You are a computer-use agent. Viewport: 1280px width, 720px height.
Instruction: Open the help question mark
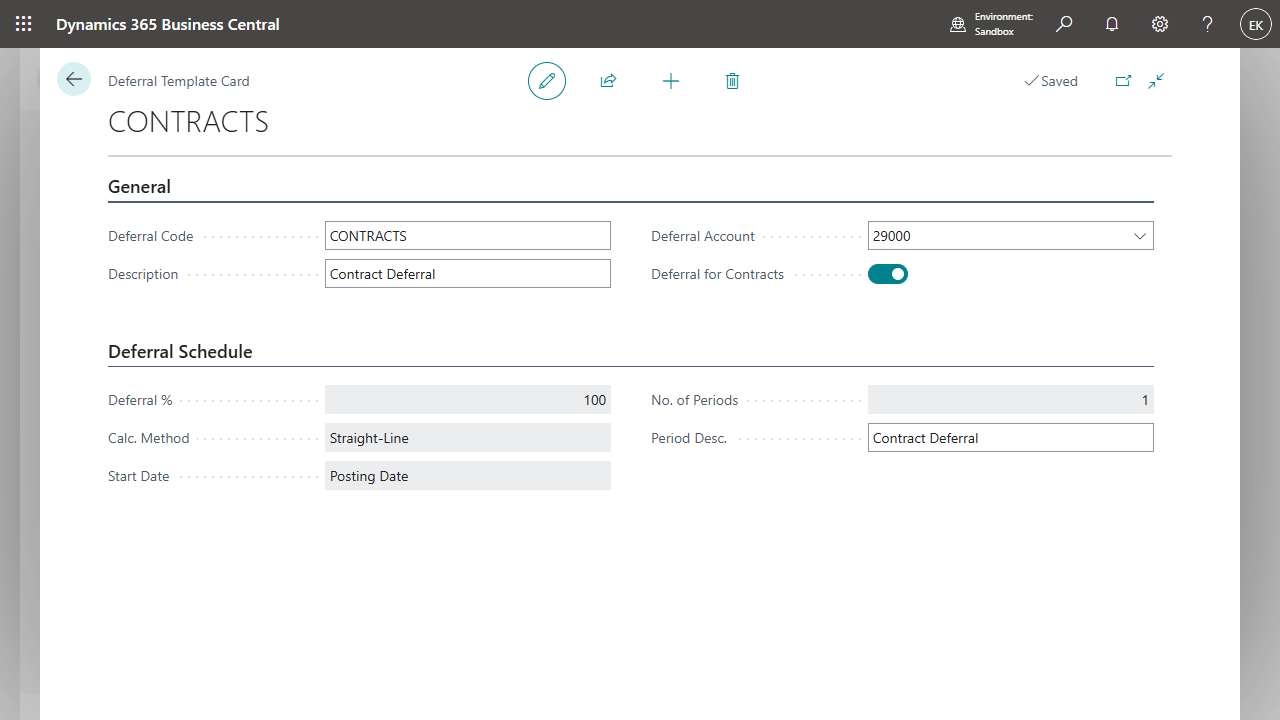[x=1207, y=24]
